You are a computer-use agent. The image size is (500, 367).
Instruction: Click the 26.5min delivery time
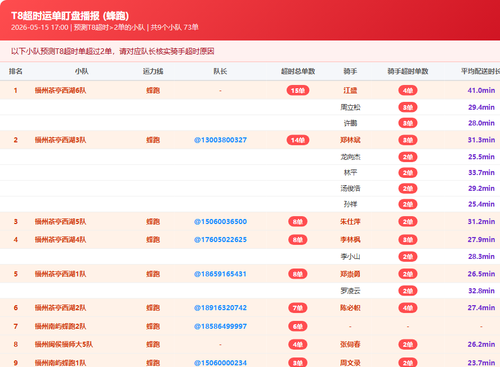481,274
